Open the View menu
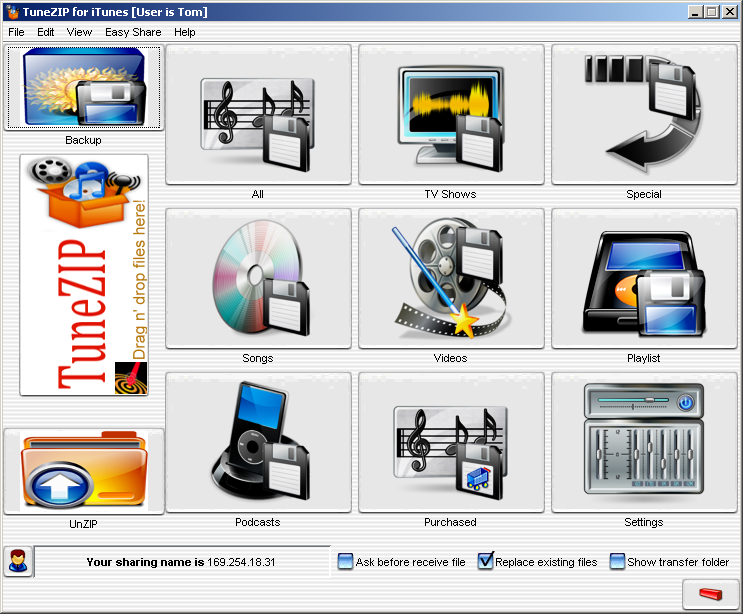 79,32
